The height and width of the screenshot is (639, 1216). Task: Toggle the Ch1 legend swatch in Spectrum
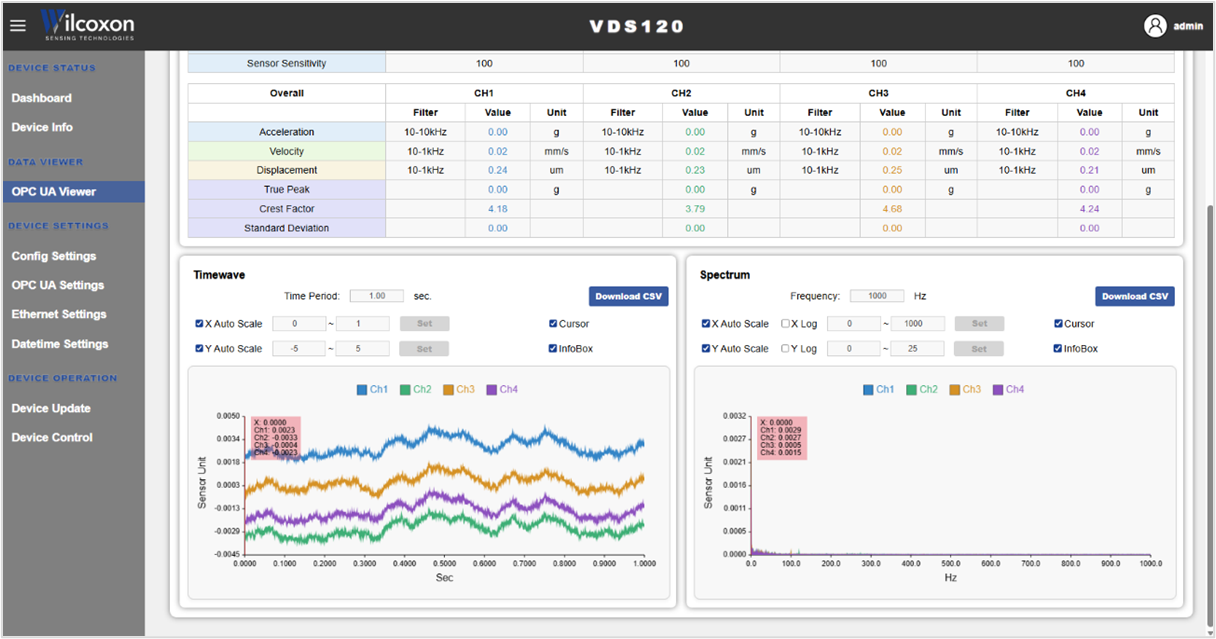pos(868,390)
